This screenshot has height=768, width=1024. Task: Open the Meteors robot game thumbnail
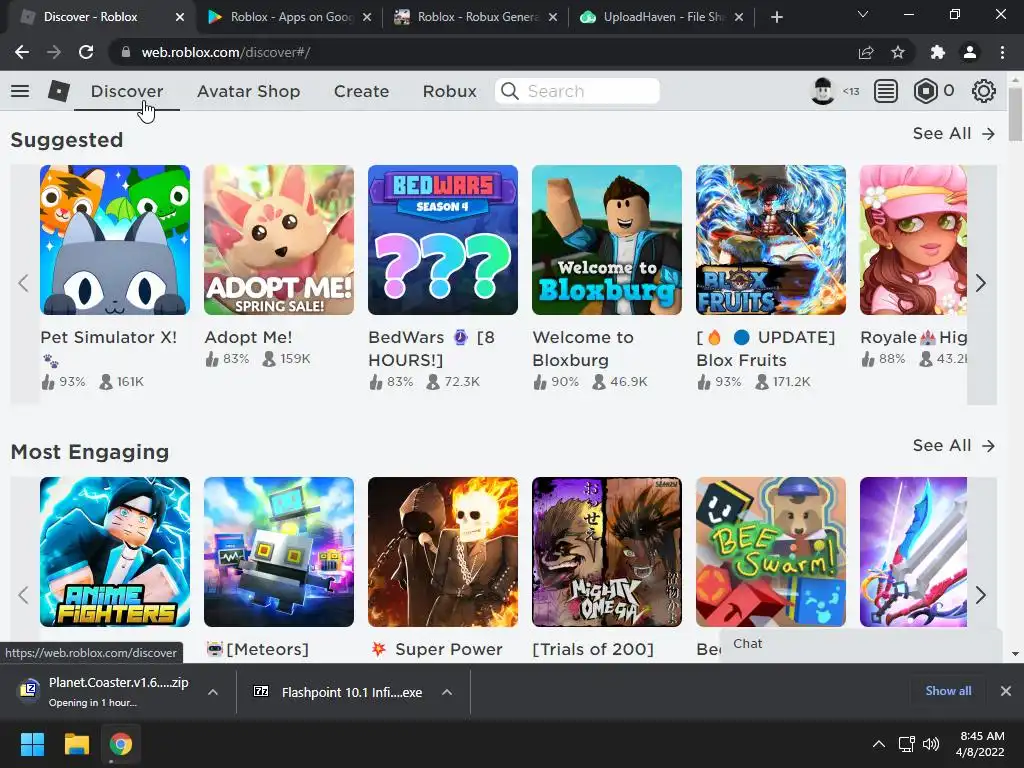point(279,552)
